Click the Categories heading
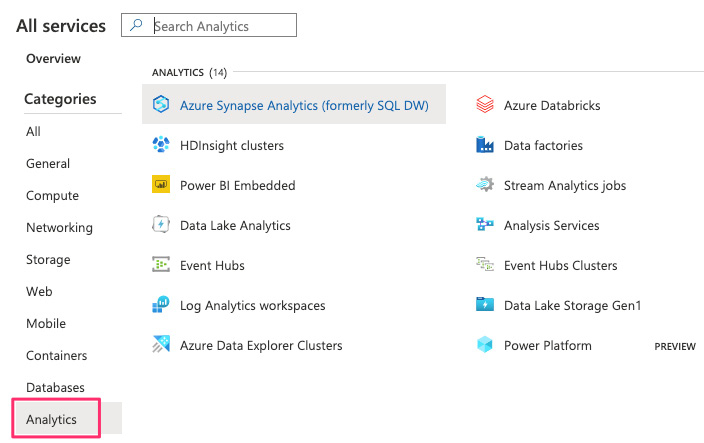704x443 pixels. tap(60, 99)
